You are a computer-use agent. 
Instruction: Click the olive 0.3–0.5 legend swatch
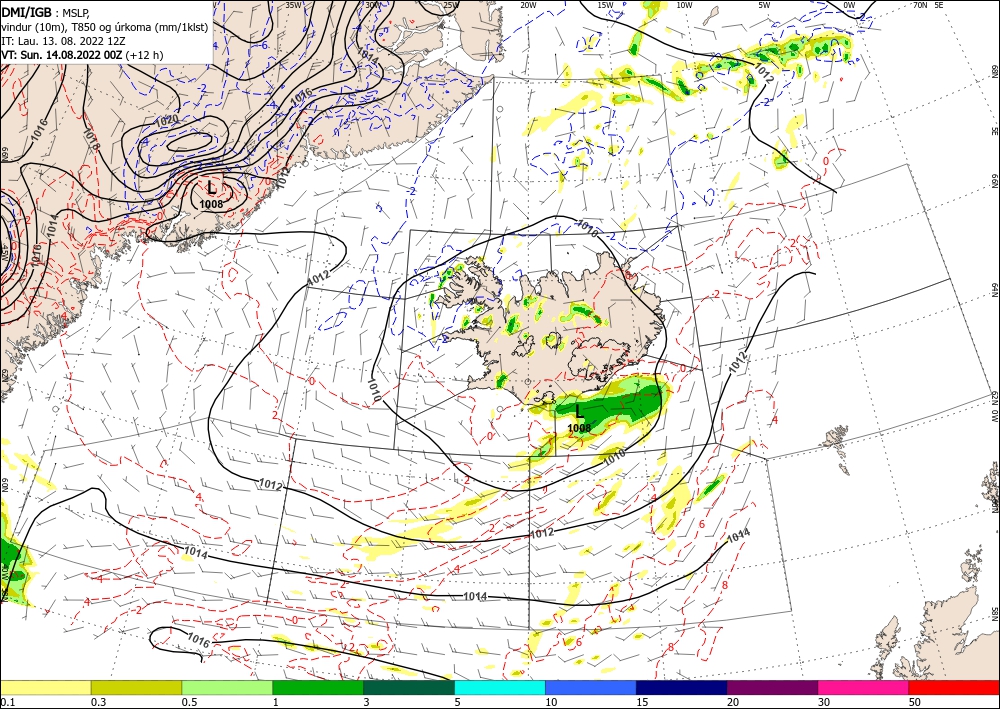(136, 687)
